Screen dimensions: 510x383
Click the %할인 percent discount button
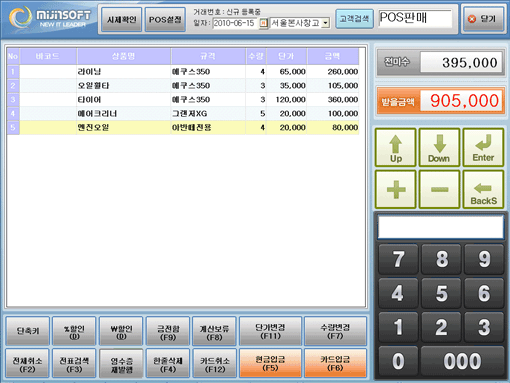pyautogui.click(x=74, y=331)
